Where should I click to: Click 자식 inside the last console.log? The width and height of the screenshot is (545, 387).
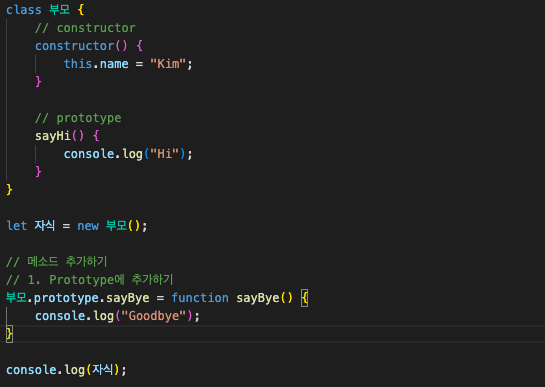click(103, 369)
